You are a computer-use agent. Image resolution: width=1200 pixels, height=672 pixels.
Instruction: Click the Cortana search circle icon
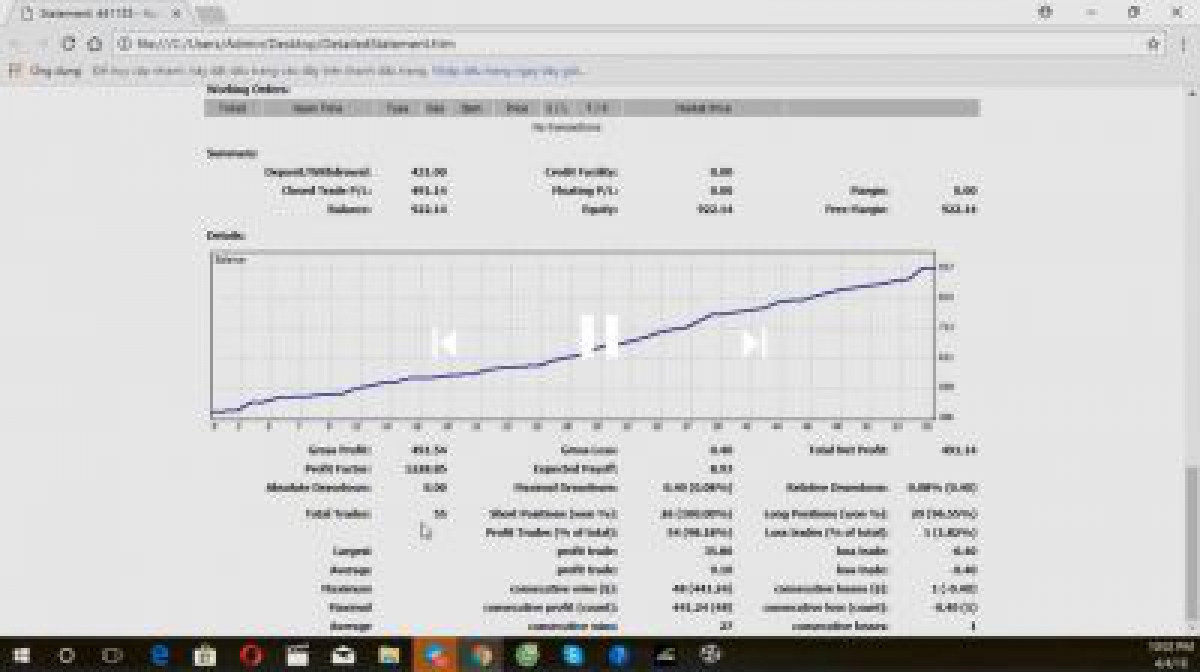point(67,656)
